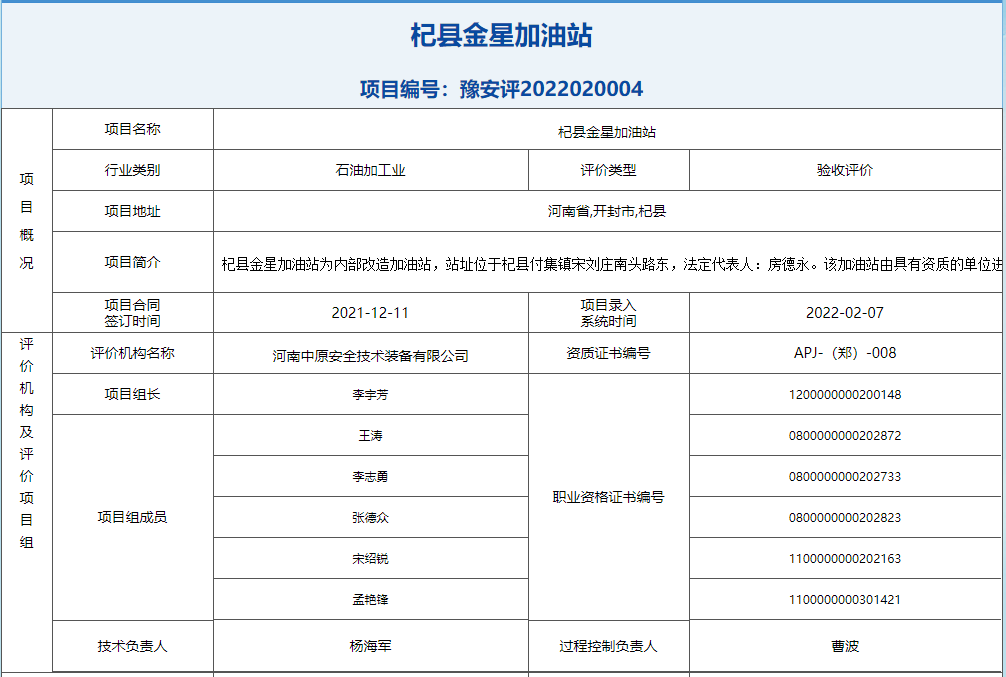This screenshot has width=1006, height=677.
Task: Select address 河南省,开封市,杞县
Action: [607, 211]
